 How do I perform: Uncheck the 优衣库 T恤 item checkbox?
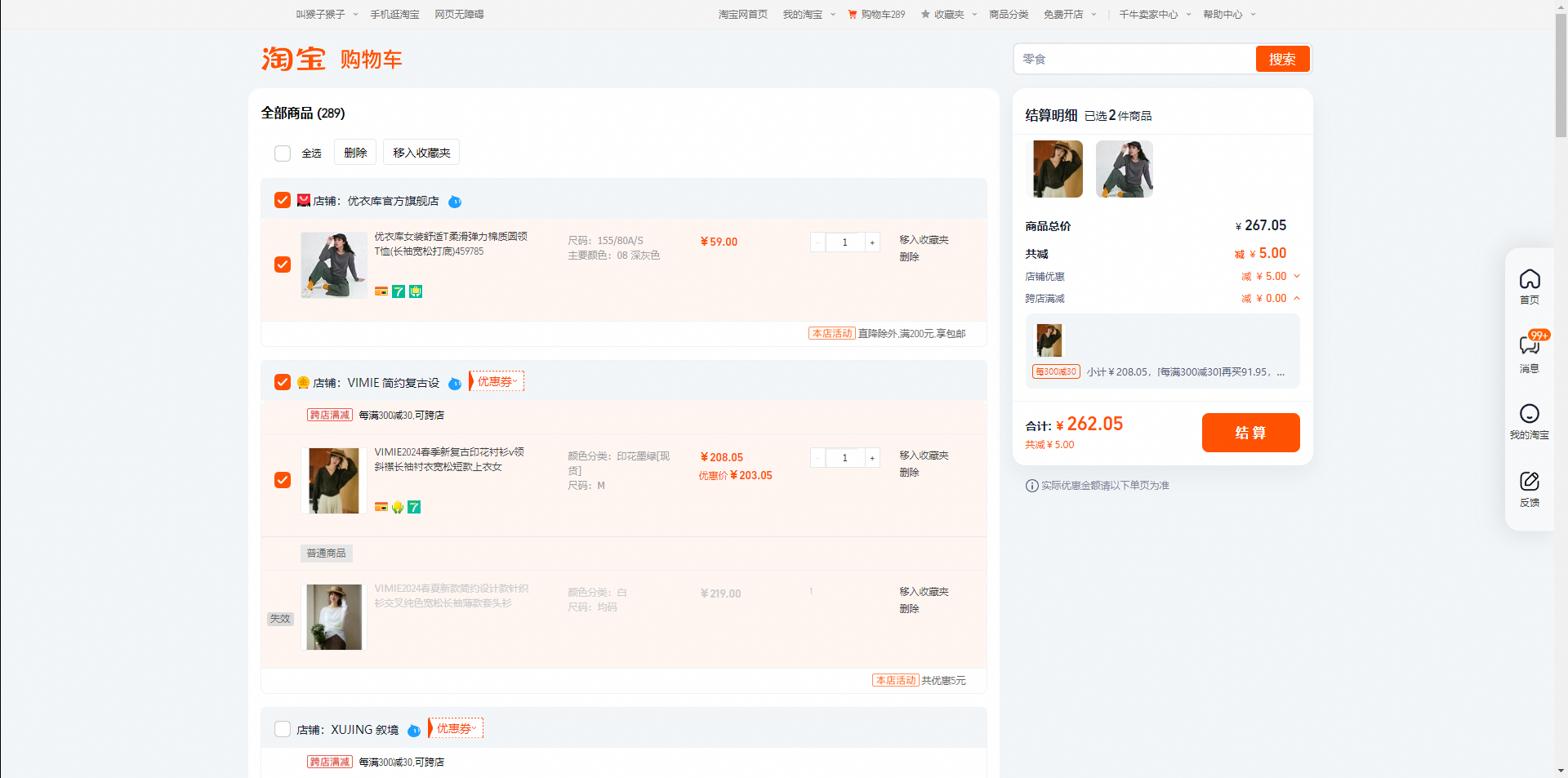point(283,265)
